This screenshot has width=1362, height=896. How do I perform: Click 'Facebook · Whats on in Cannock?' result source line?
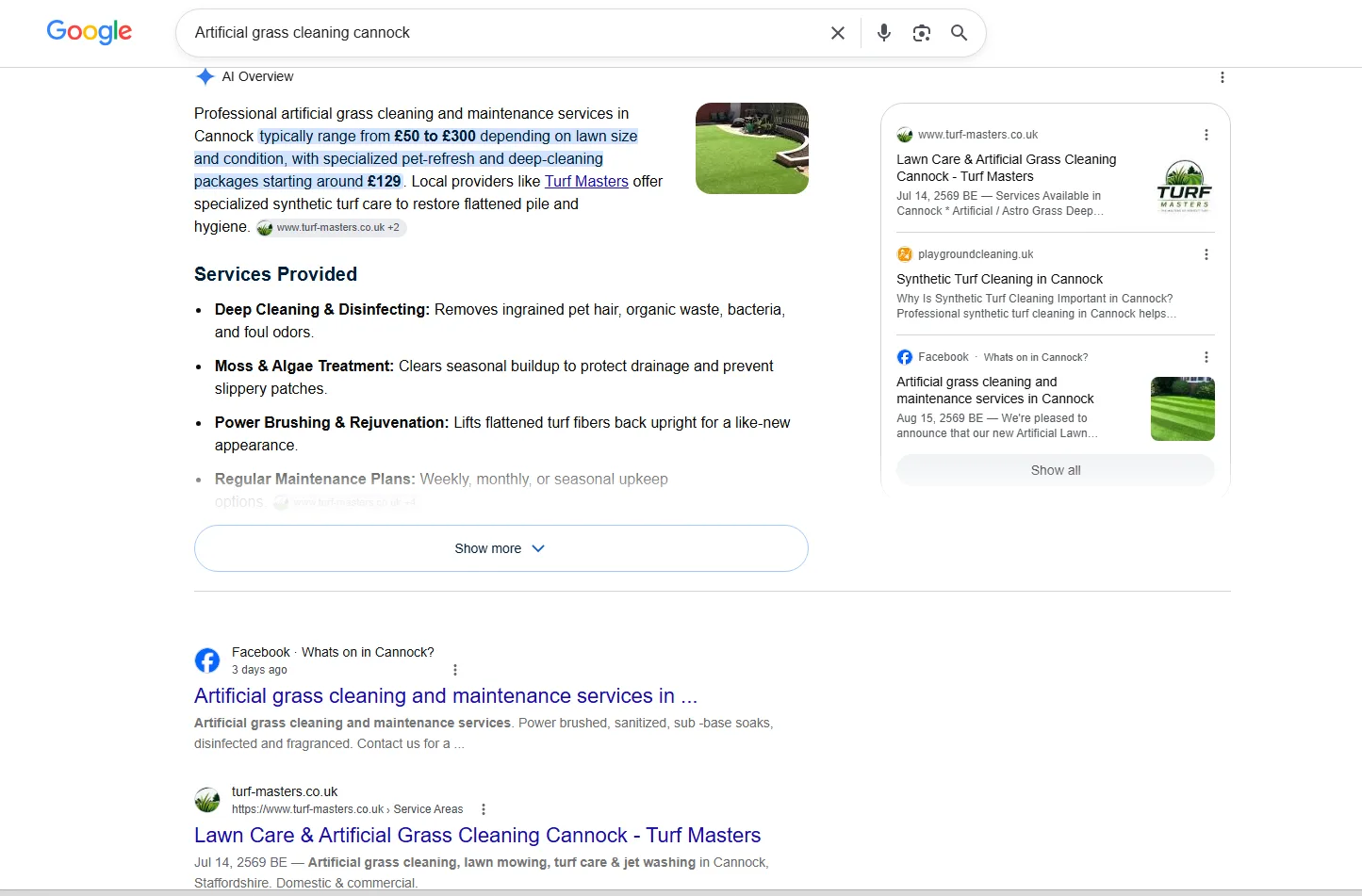(x=333, y=652)
